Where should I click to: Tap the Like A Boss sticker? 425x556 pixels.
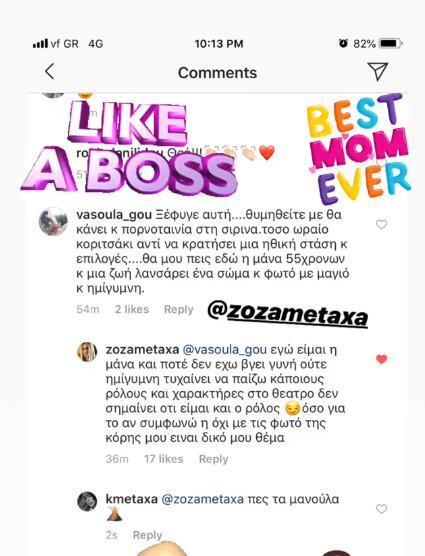[x=129, y=149]
